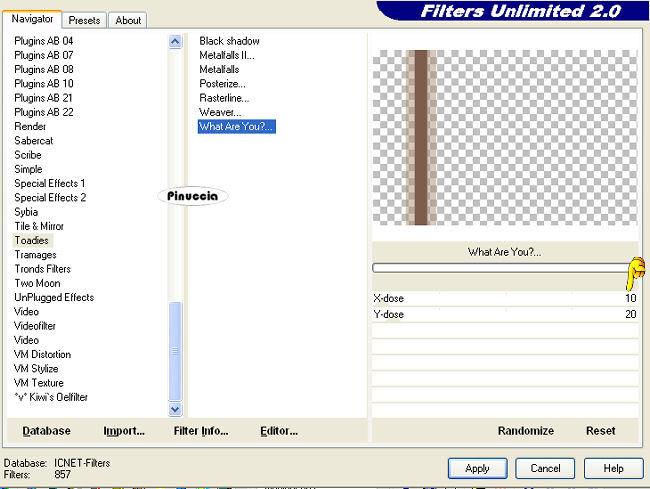Open the Presets tab
The height and width of the screenshot is (489, 650).
click(x=84, y=20)
